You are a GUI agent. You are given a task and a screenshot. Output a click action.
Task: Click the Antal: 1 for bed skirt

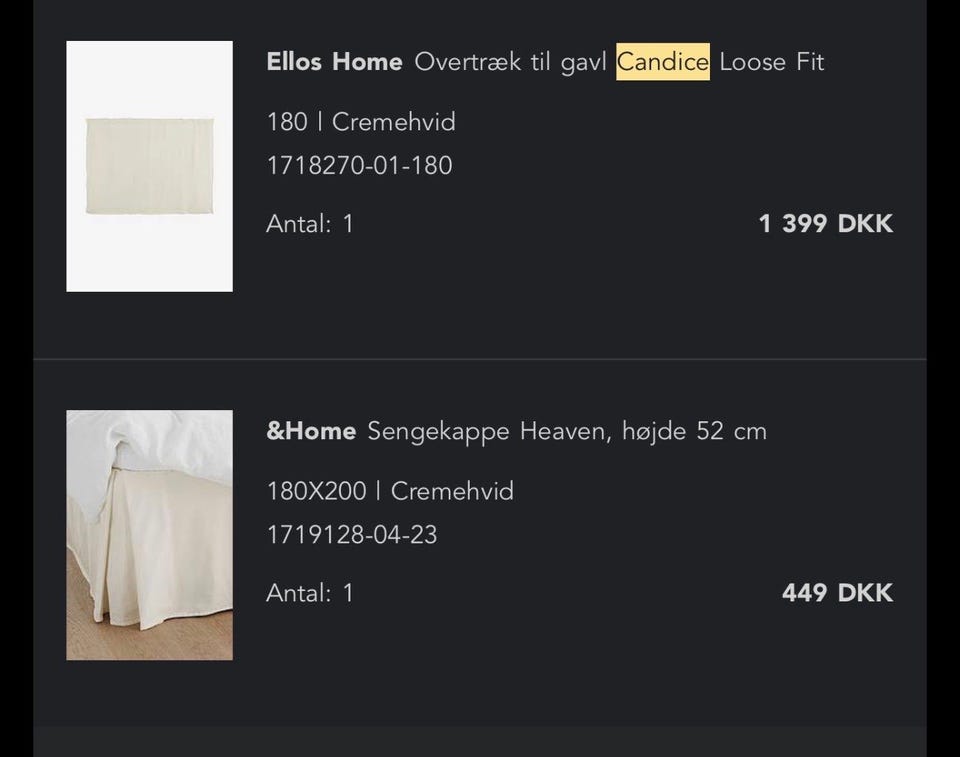point(309,593)
